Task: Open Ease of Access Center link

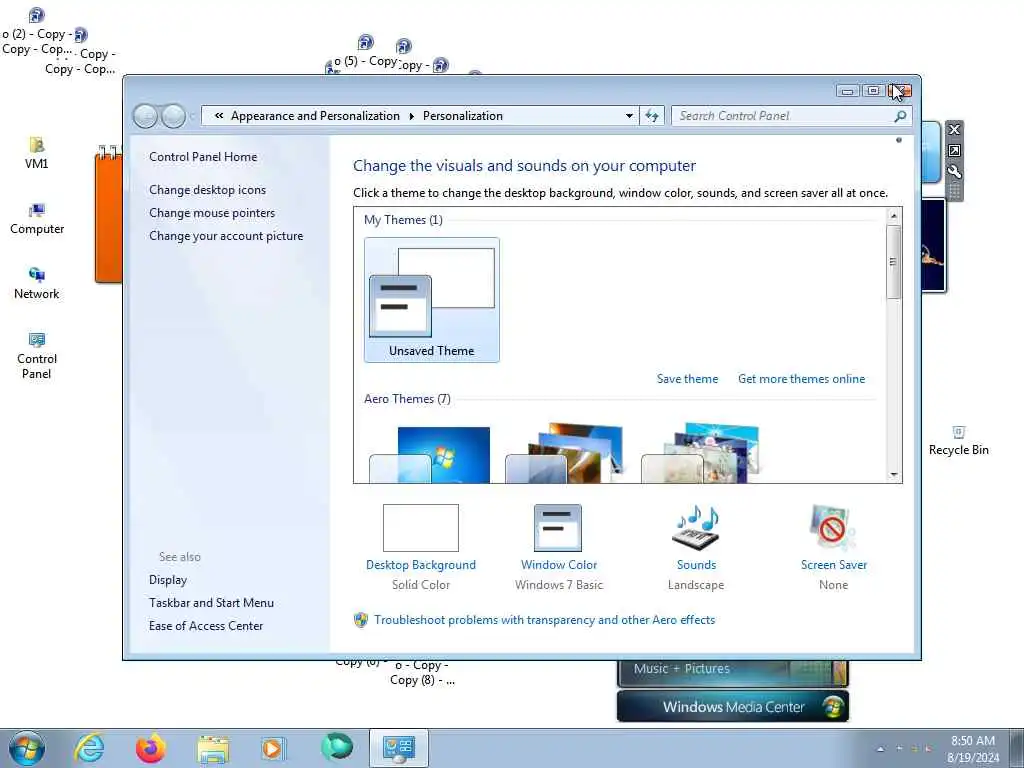Action: click(x=206, y=626)
